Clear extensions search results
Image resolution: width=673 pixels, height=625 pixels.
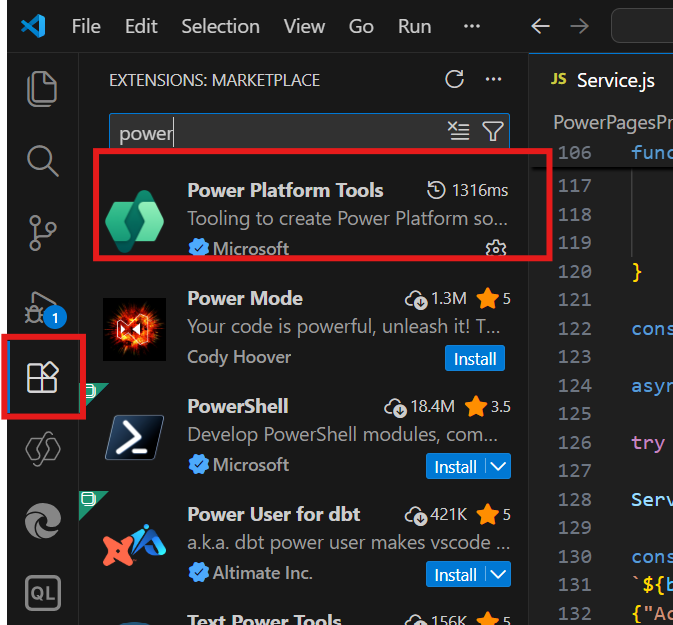click(x=458, y=132)
